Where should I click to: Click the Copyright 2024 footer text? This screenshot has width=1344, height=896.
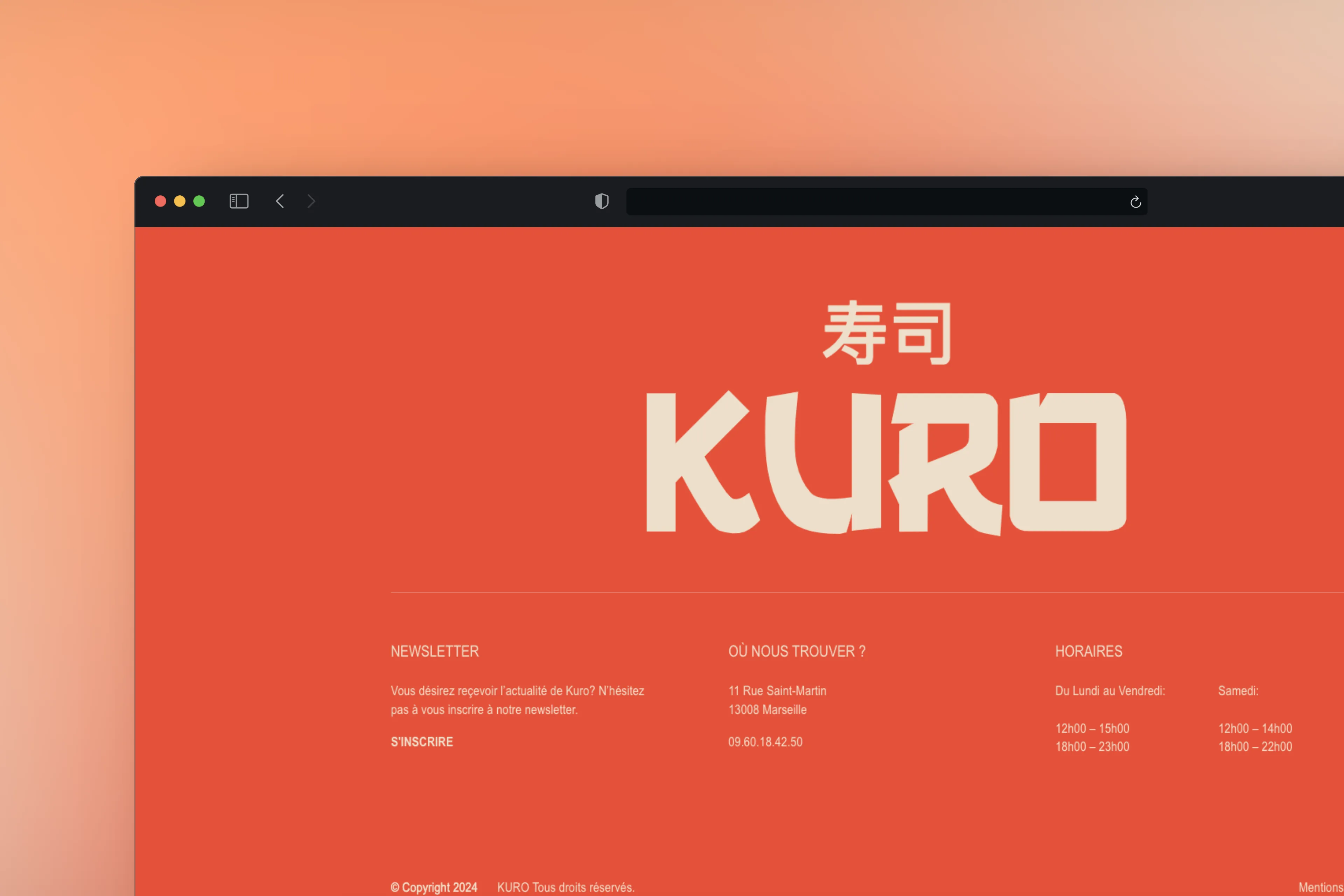coord(434,887)
